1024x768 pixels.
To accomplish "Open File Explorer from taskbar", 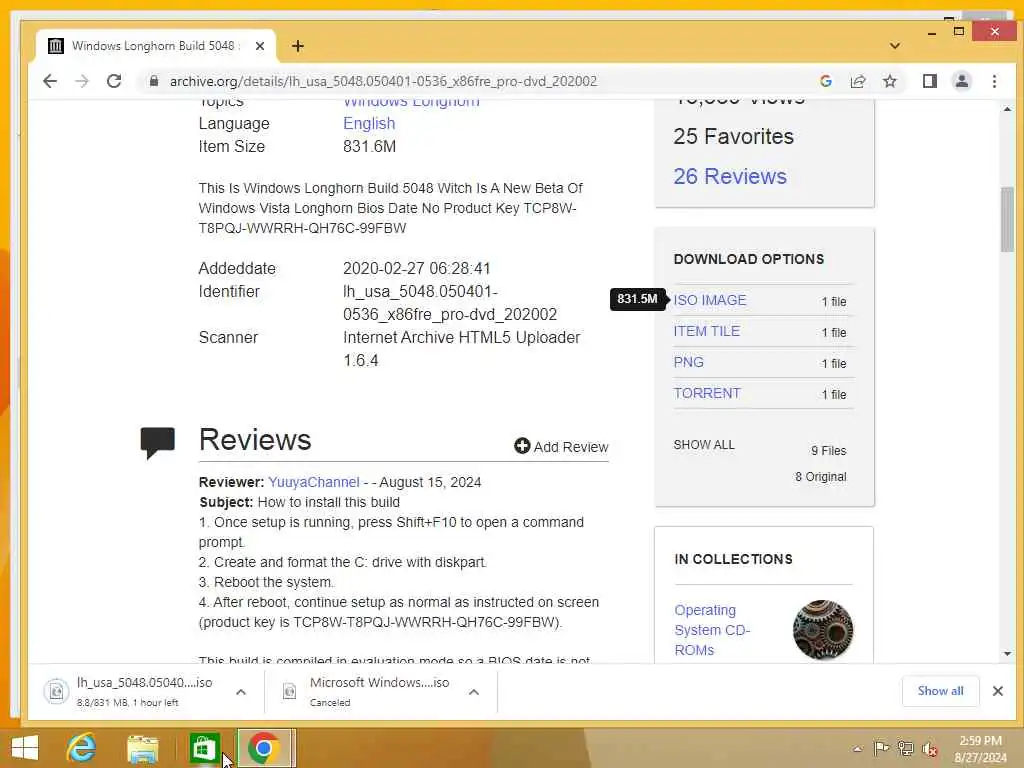I will pyautogui.click(x=142, y=748).
